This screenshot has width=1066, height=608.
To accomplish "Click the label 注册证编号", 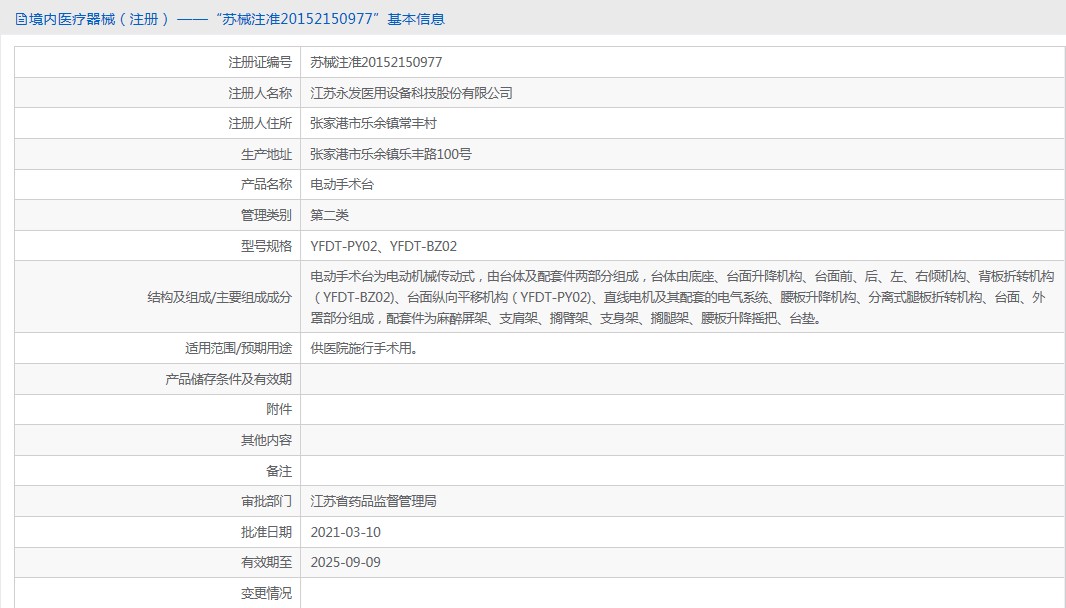I will [260, 63].
